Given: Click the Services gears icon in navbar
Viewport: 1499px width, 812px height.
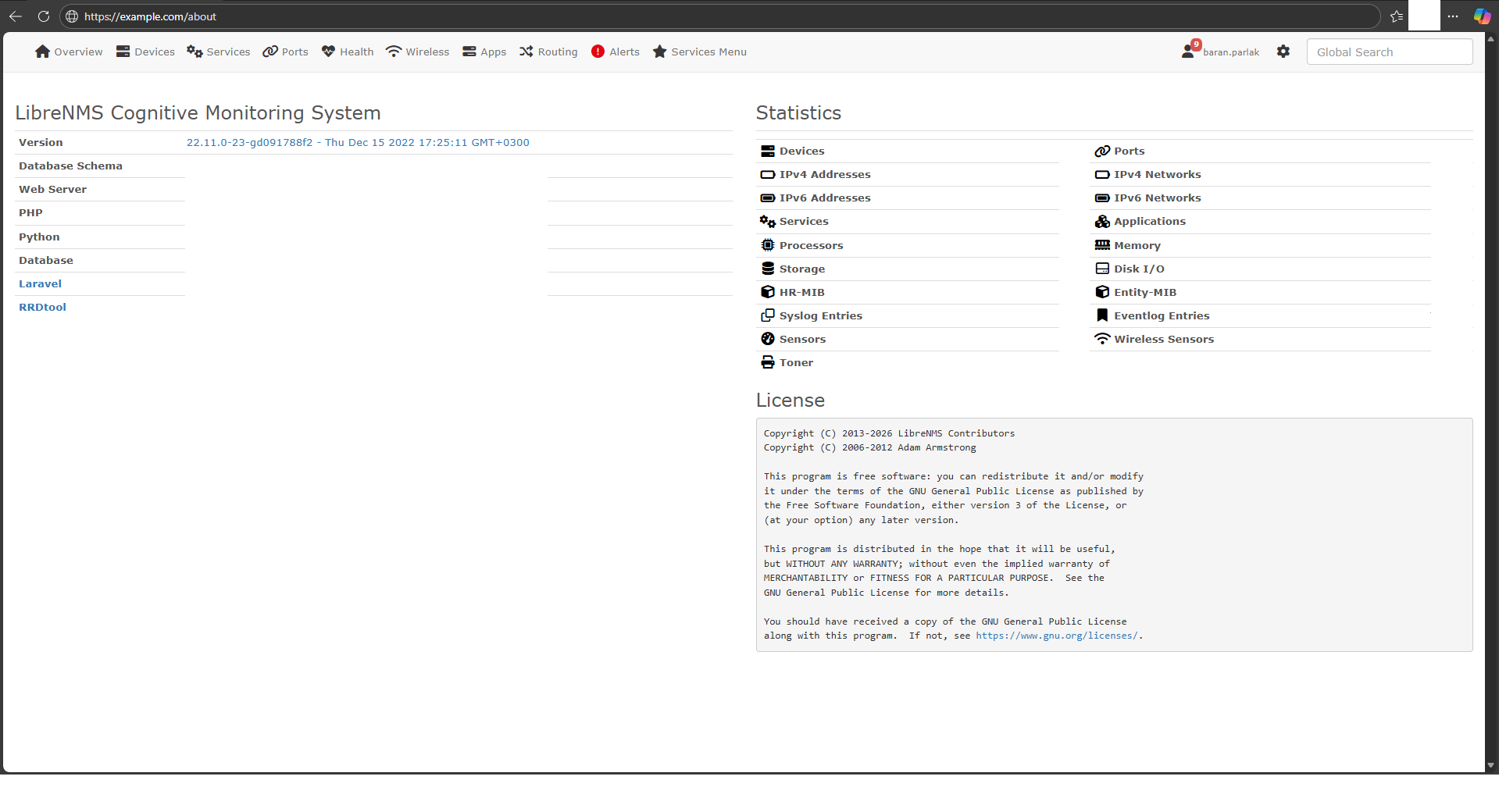Looking at the screenshot, I should coord(195,52).
